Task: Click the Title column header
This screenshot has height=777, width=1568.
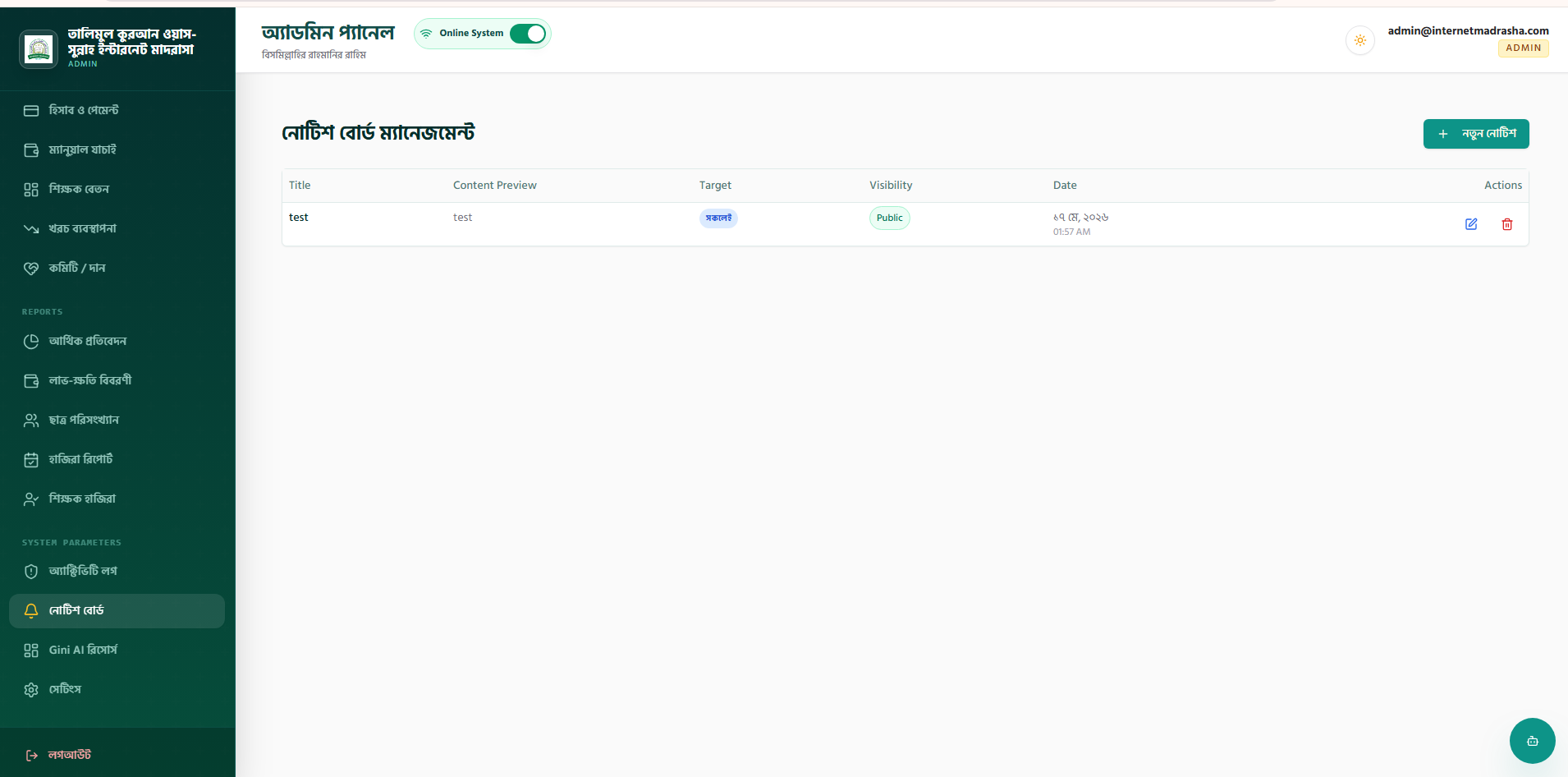Action: (300, 186)
